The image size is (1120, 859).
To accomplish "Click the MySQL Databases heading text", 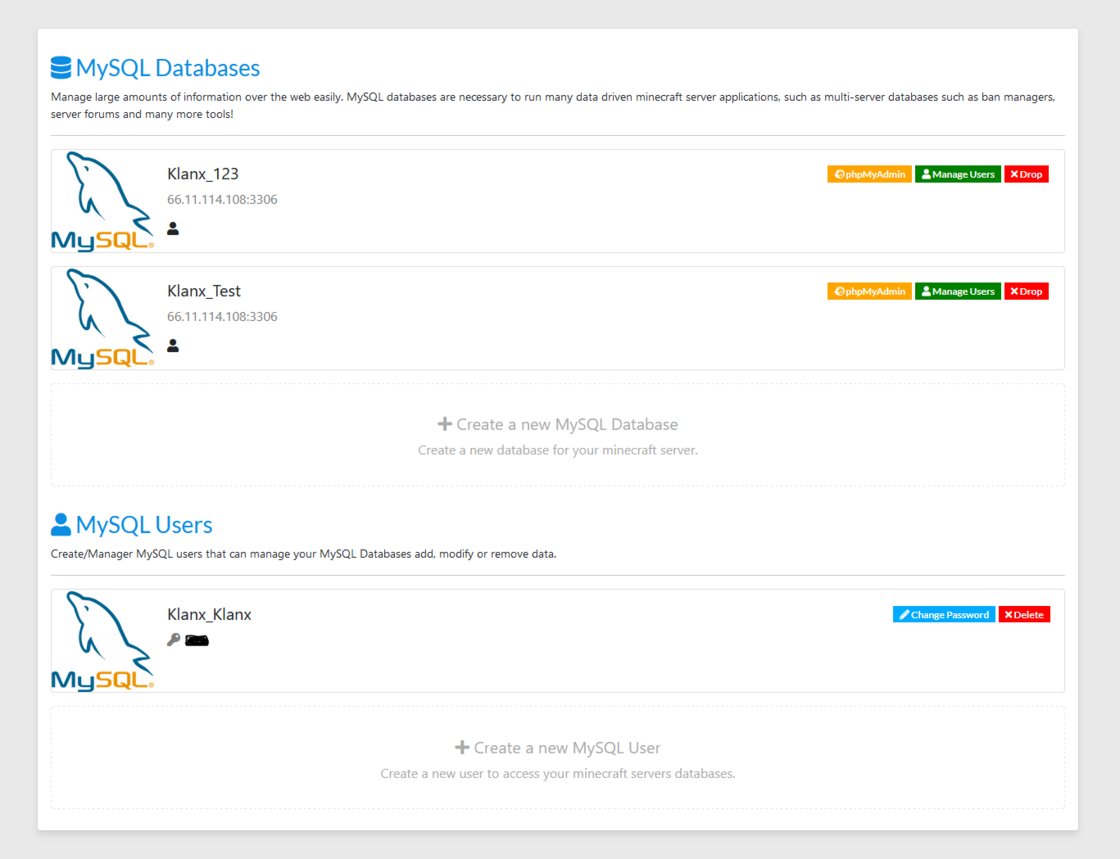I will (x=168, y=68).
